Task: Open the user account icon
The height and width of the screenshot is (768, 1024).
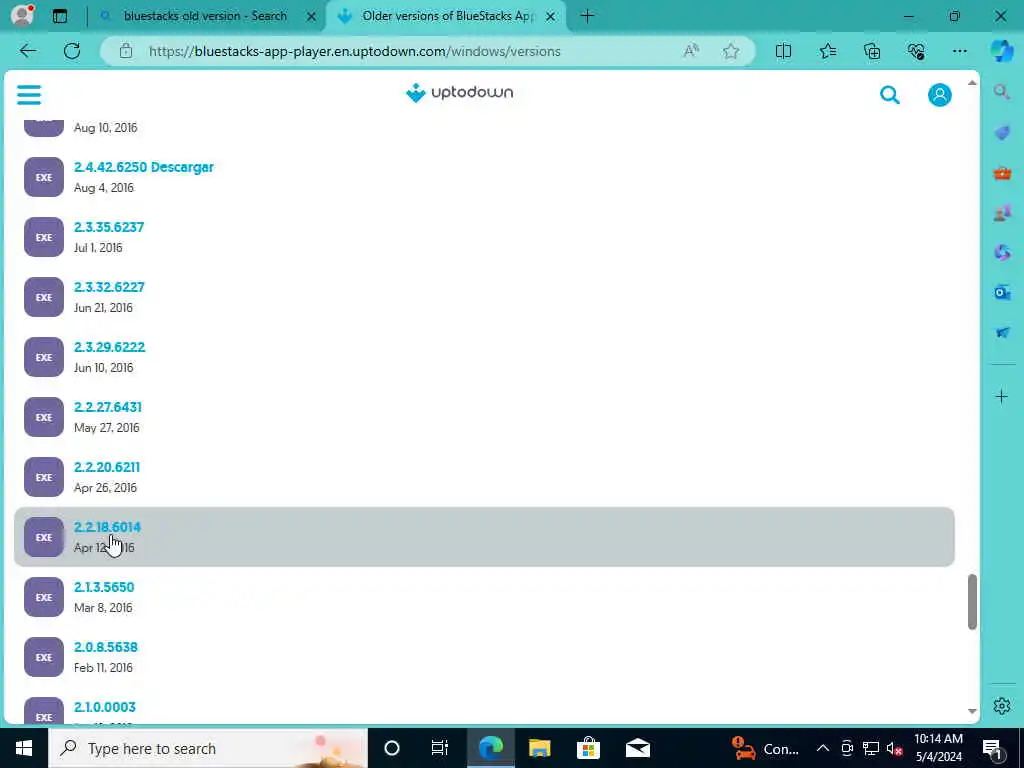Action: tap(939, 95)
